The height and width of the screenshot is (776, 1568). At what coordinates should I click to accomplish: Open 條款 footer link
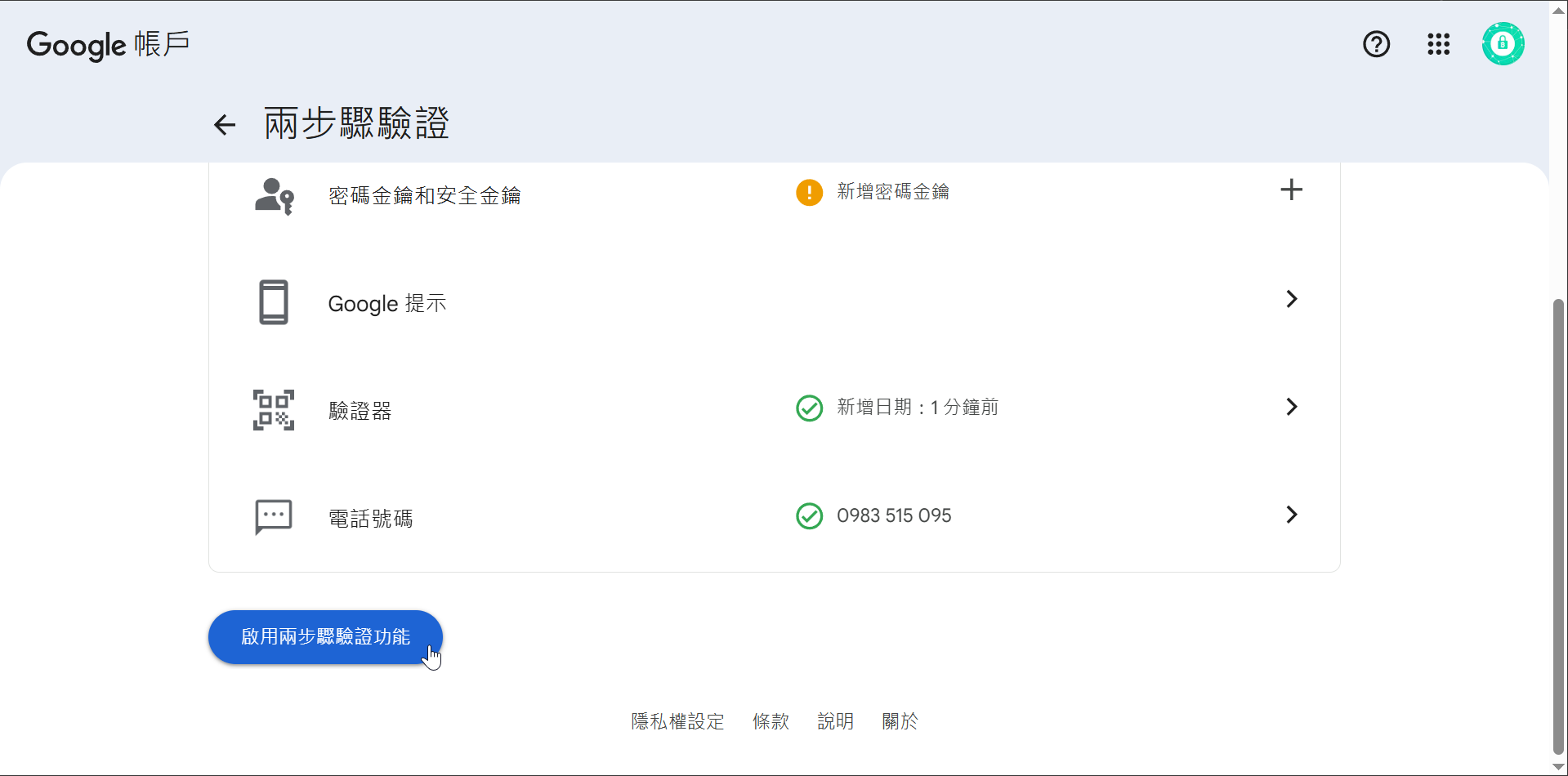point(771,721)
